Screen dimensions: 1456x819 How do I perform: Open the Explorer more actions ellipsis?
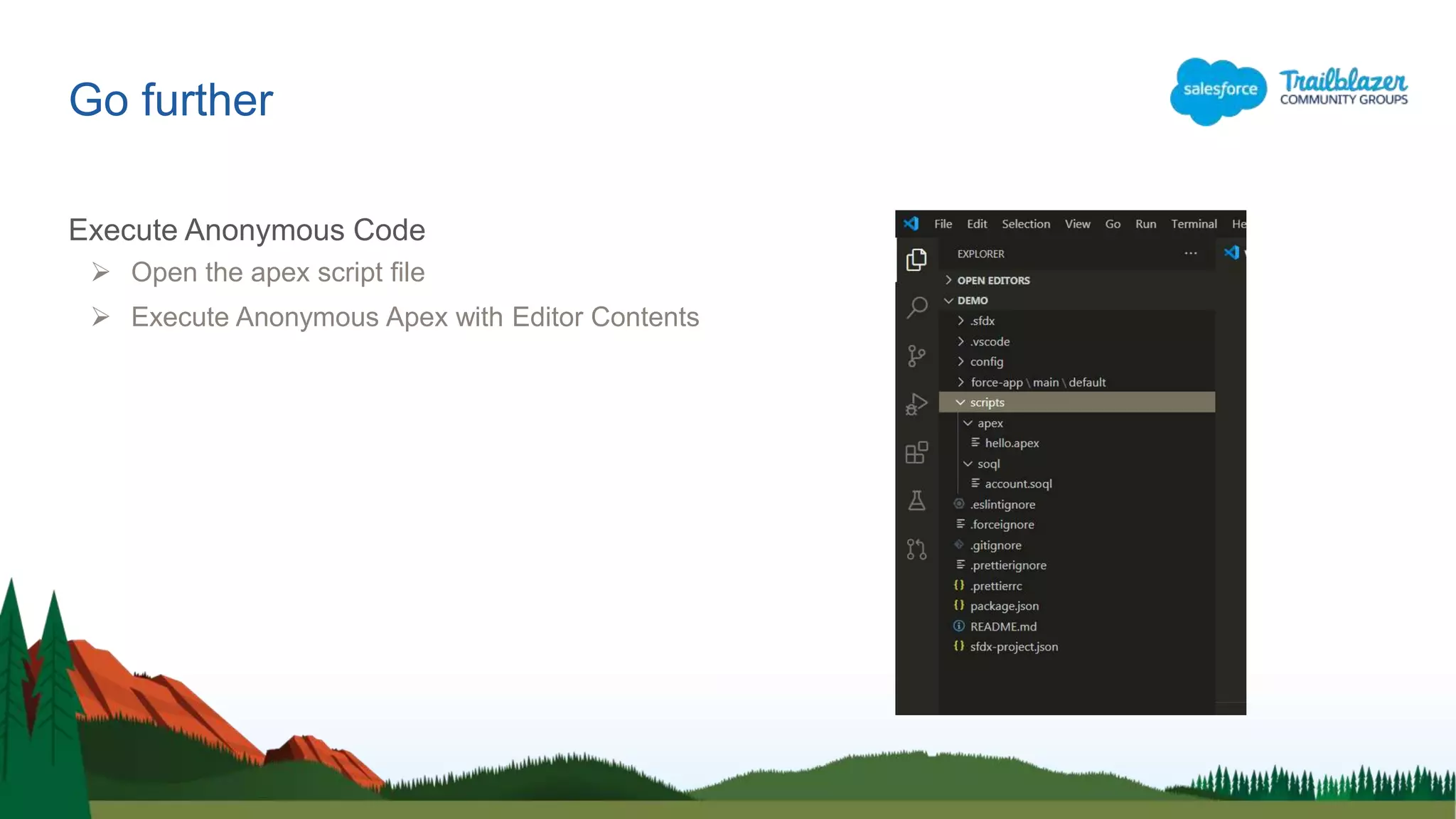coord(1191,253)
